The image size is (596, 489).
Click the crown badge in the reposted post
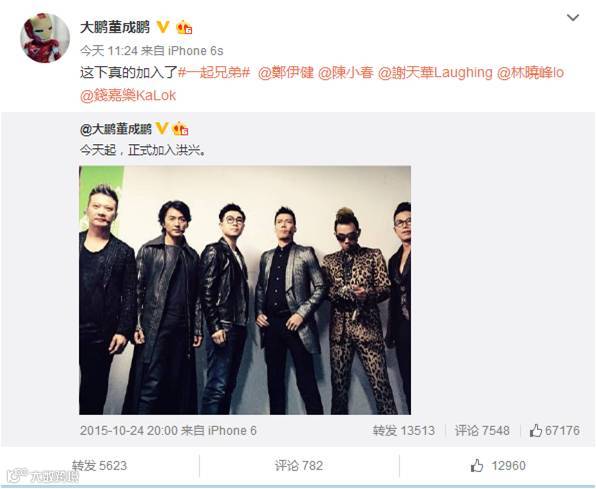(x=180, y=129)
